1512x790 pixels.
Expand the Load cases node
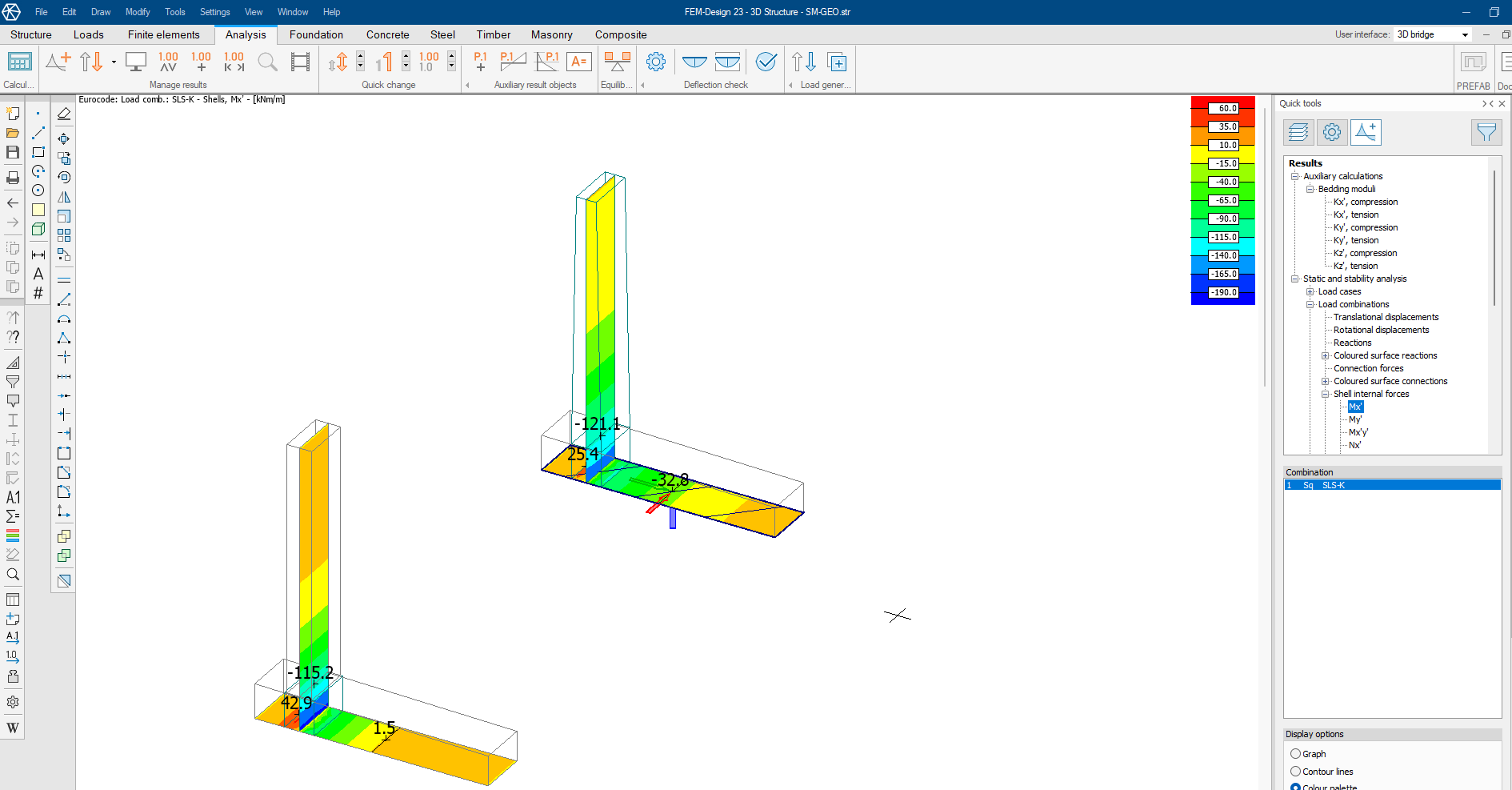click(x=1310, y=291)
